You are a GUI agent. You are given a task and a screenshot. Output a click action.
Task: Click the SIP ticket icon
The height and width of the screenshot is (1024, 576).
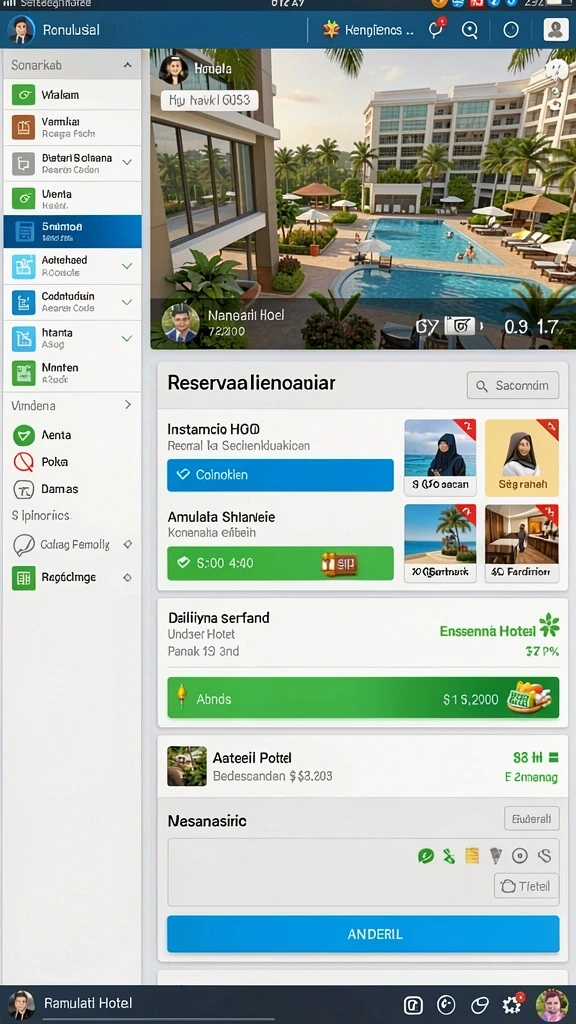coord(339,563)
